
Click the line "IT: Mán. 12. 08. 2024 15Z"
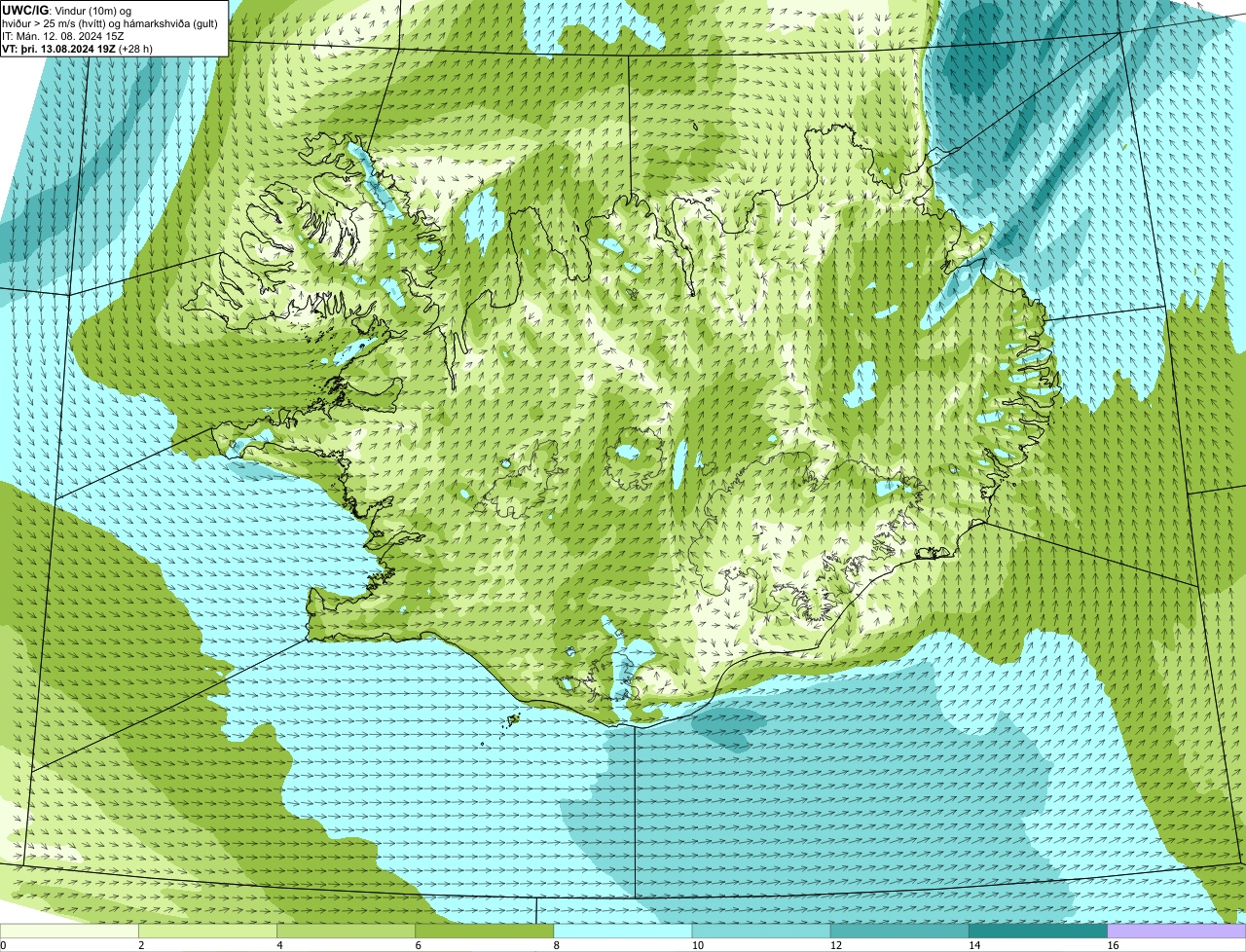click(x=63, y=36)
